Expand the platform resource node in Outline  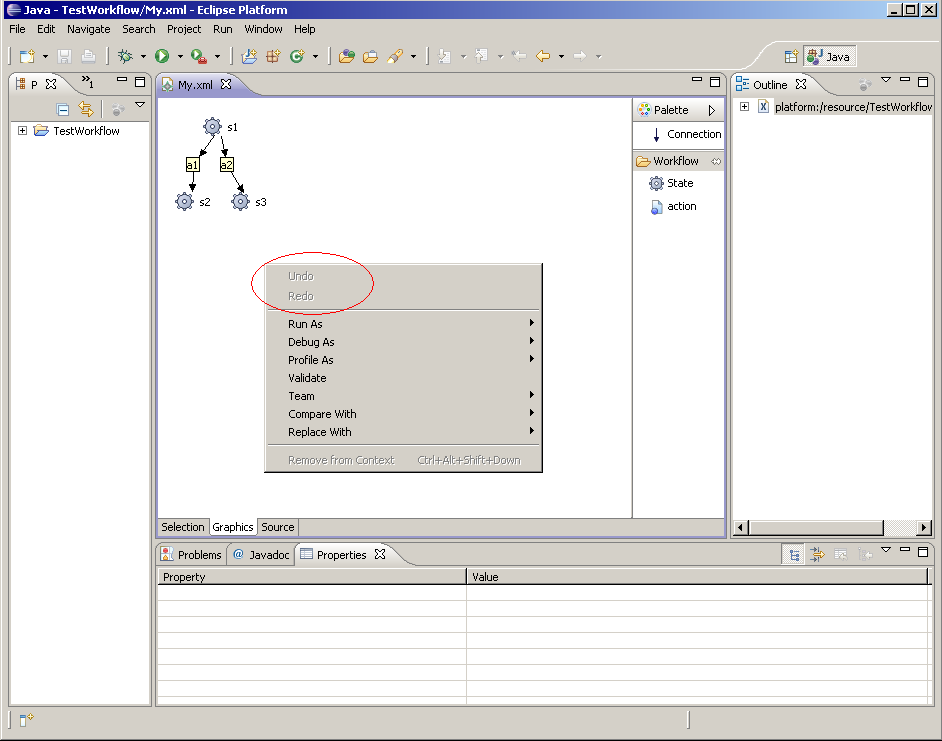click(744, 107)
